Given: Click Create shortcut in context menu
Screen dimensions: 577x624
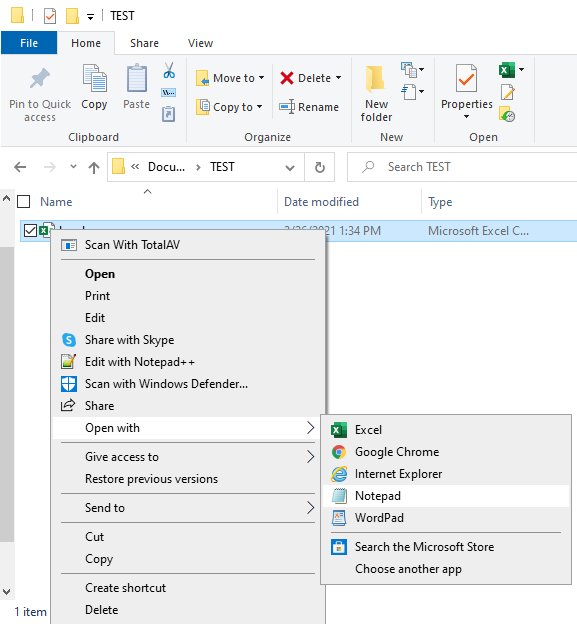Looking at the screenshot, I should 188,588.
